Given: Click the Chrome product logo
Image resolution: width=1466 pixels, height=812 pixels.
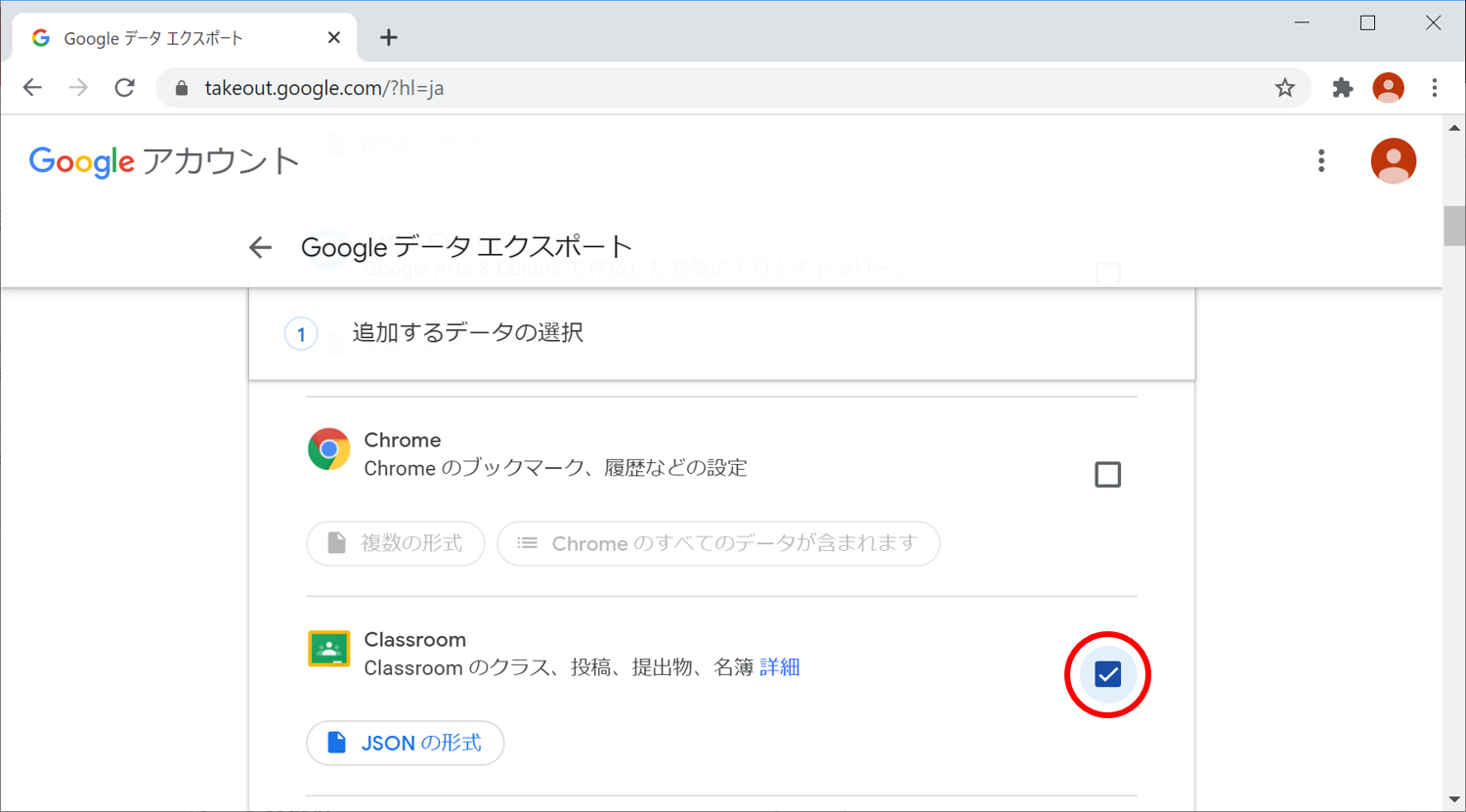Looking at the screenshot, I should [x=328, y=449].
